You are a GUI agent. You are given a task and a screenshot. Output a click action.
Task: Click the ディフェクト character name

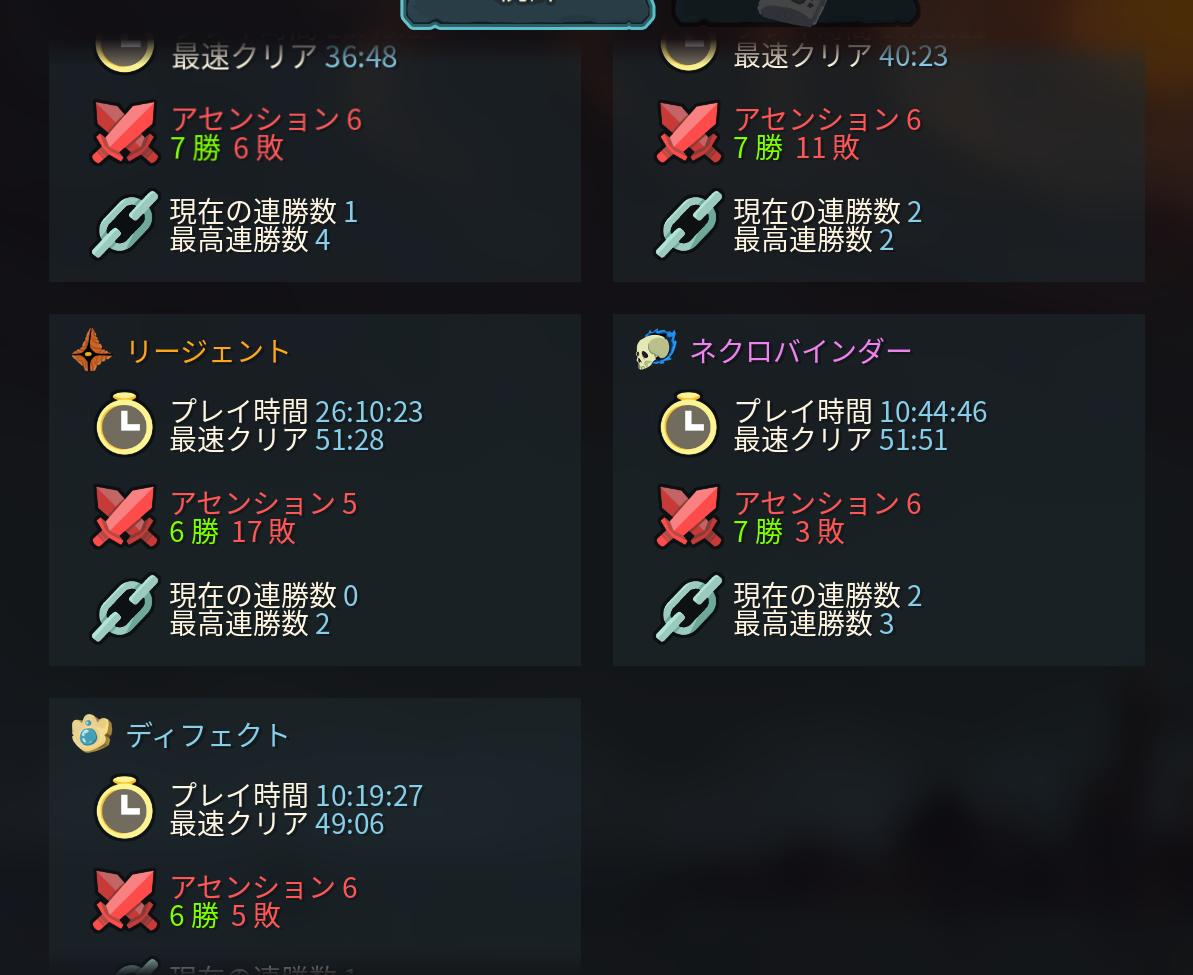(208, 735)
